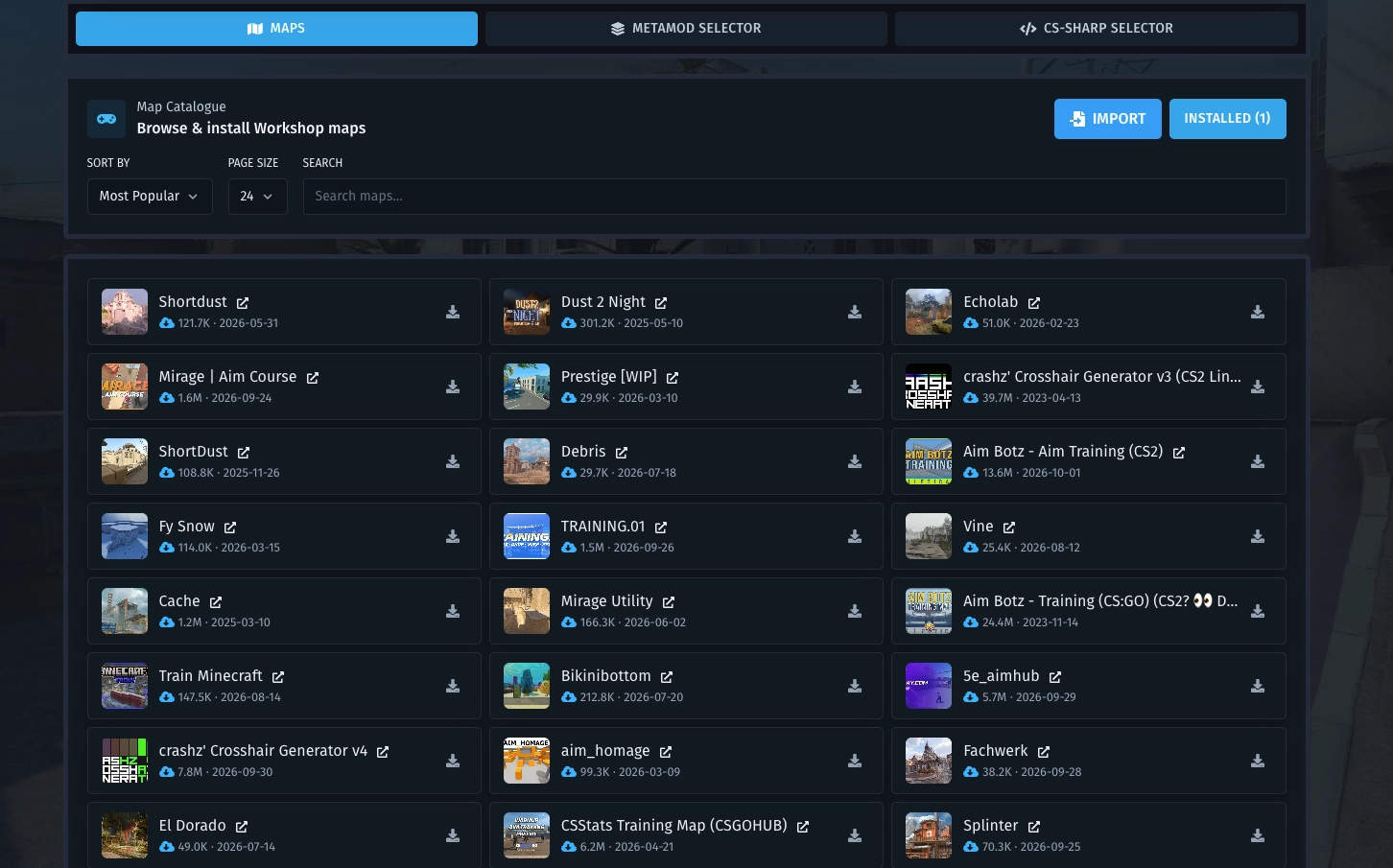Download the Cache map
Screen dimensions: 1393x868
(x=453, y=611)
